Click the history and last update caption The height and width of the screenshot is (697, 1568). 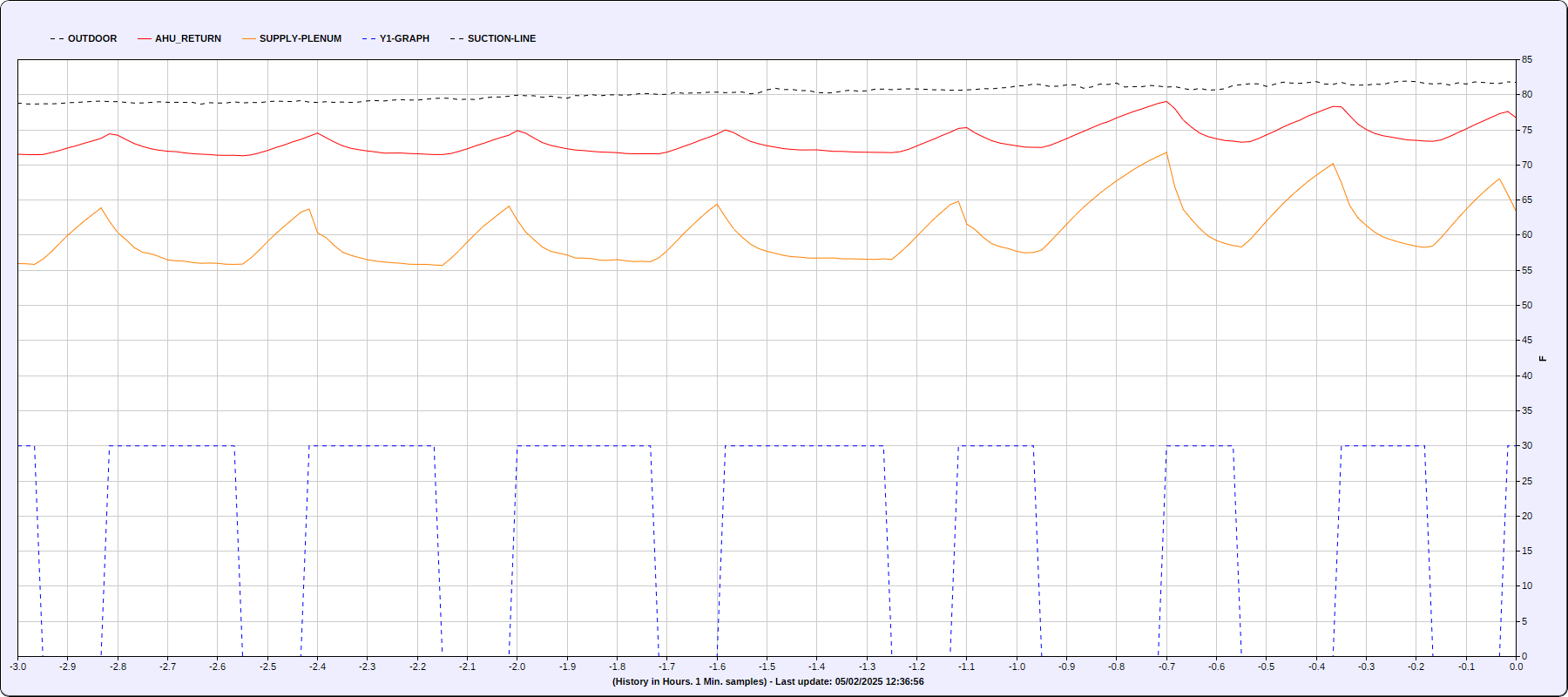pyautogui.click(x=767, y=681)
